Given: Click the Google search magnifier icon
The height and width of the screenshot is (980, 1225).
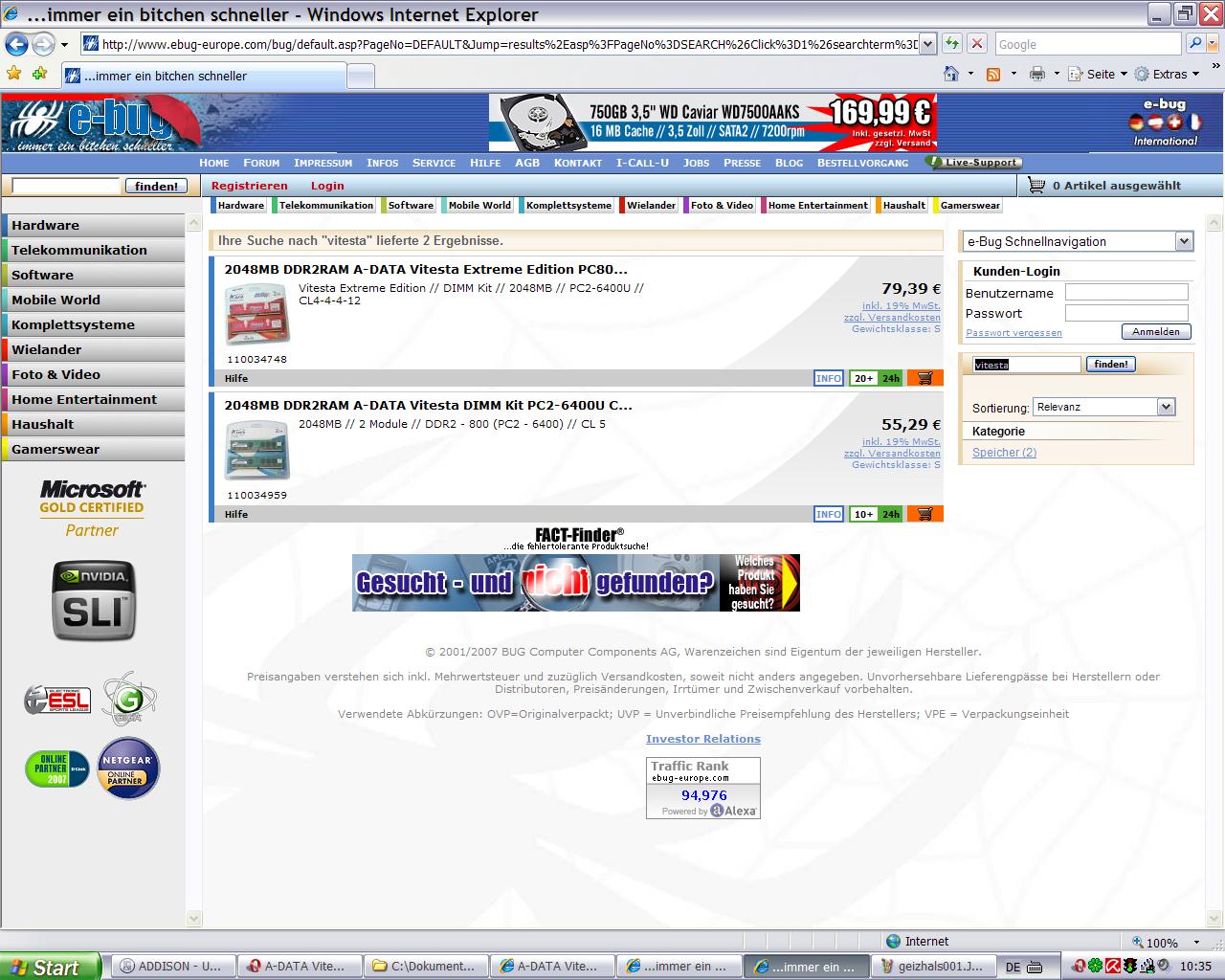Looking at the screenshot, I should [x=1193, y=44].
